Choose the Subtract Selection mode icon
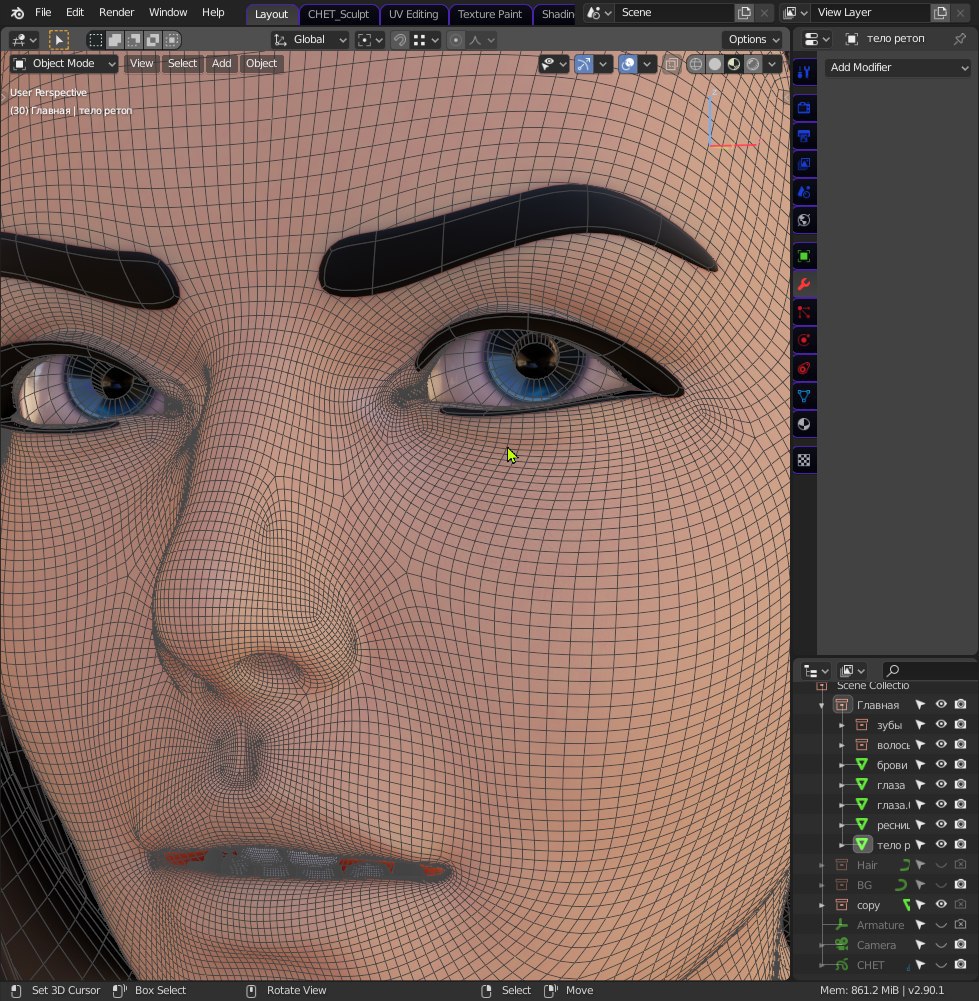Viewport: 979px width, 1001px height. click(134, 40)
